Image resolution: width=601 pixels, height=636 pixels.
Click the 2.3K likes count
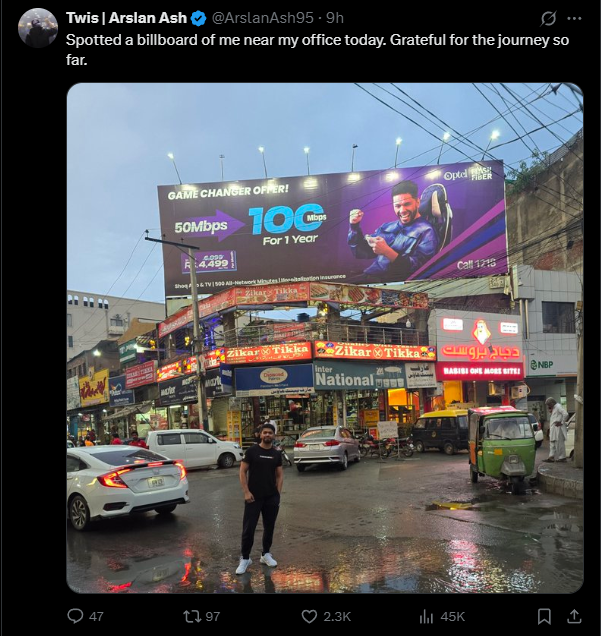coord(337,617)
